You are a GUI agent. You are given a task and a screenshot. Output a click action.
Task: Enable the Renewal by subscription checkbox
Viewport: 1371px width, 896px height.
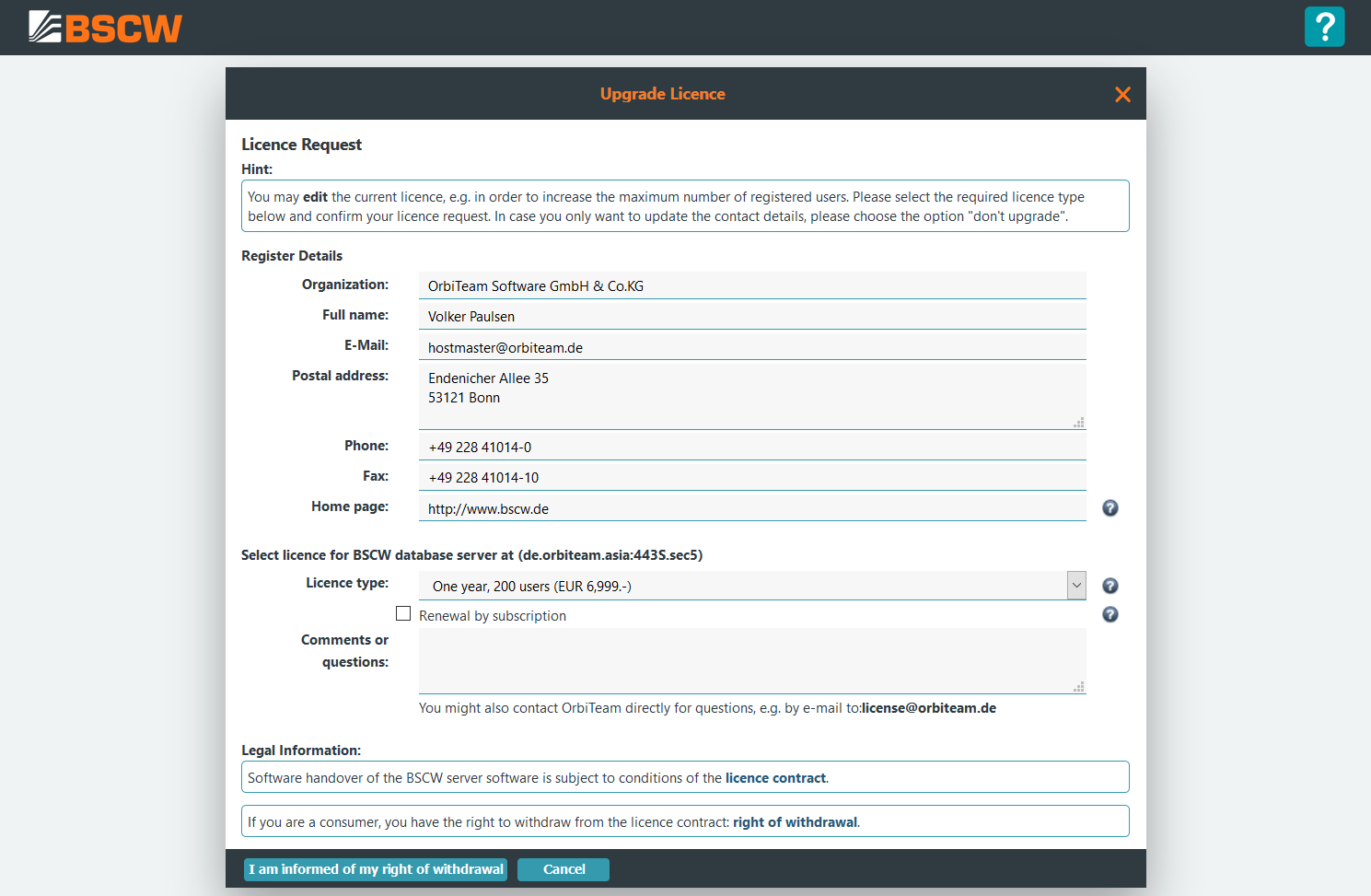(403, 613)
